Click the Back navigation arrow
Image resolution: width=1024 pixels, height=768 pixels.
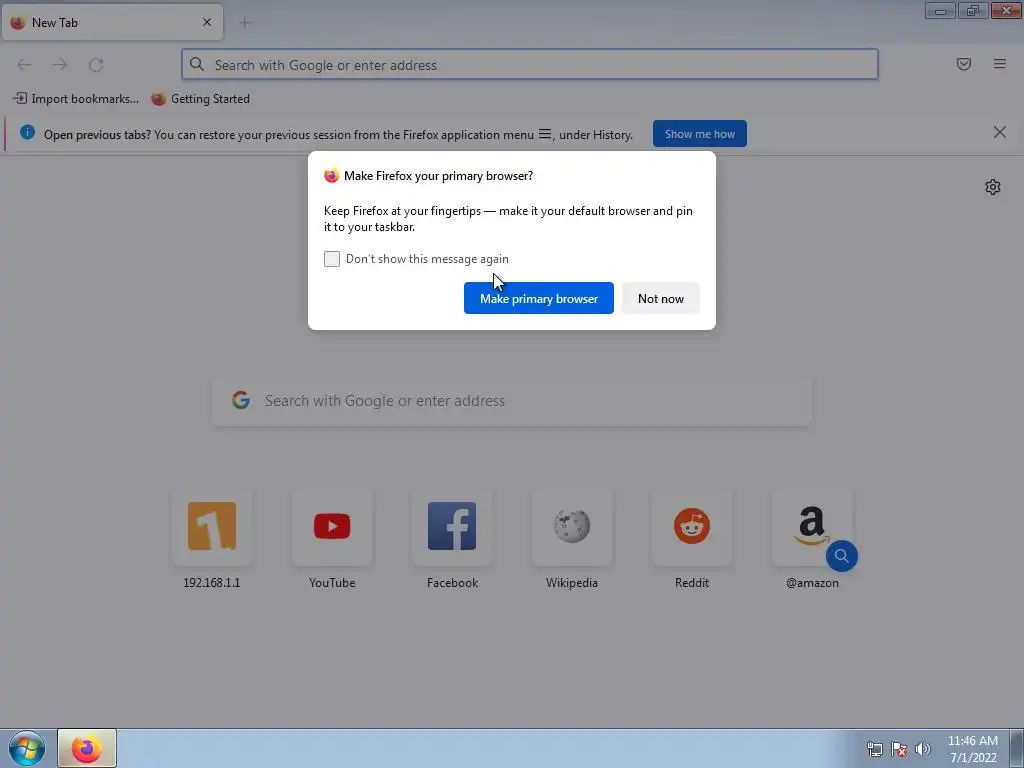tap(24, 65)
